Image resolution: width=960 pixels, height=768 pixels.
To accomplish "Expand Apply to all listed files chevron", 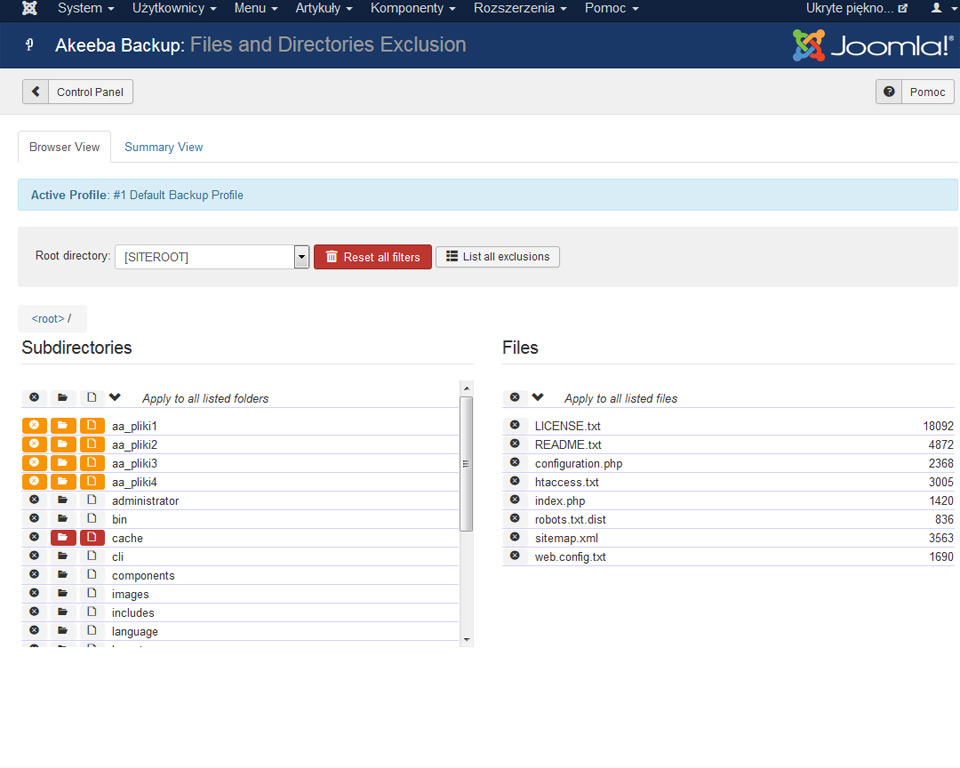I will (x=538, y=397).
